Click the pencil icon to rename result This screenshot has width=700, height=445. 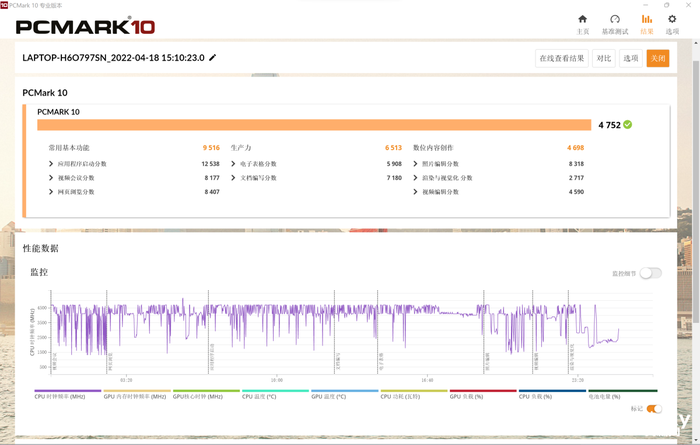pos(213,58)
